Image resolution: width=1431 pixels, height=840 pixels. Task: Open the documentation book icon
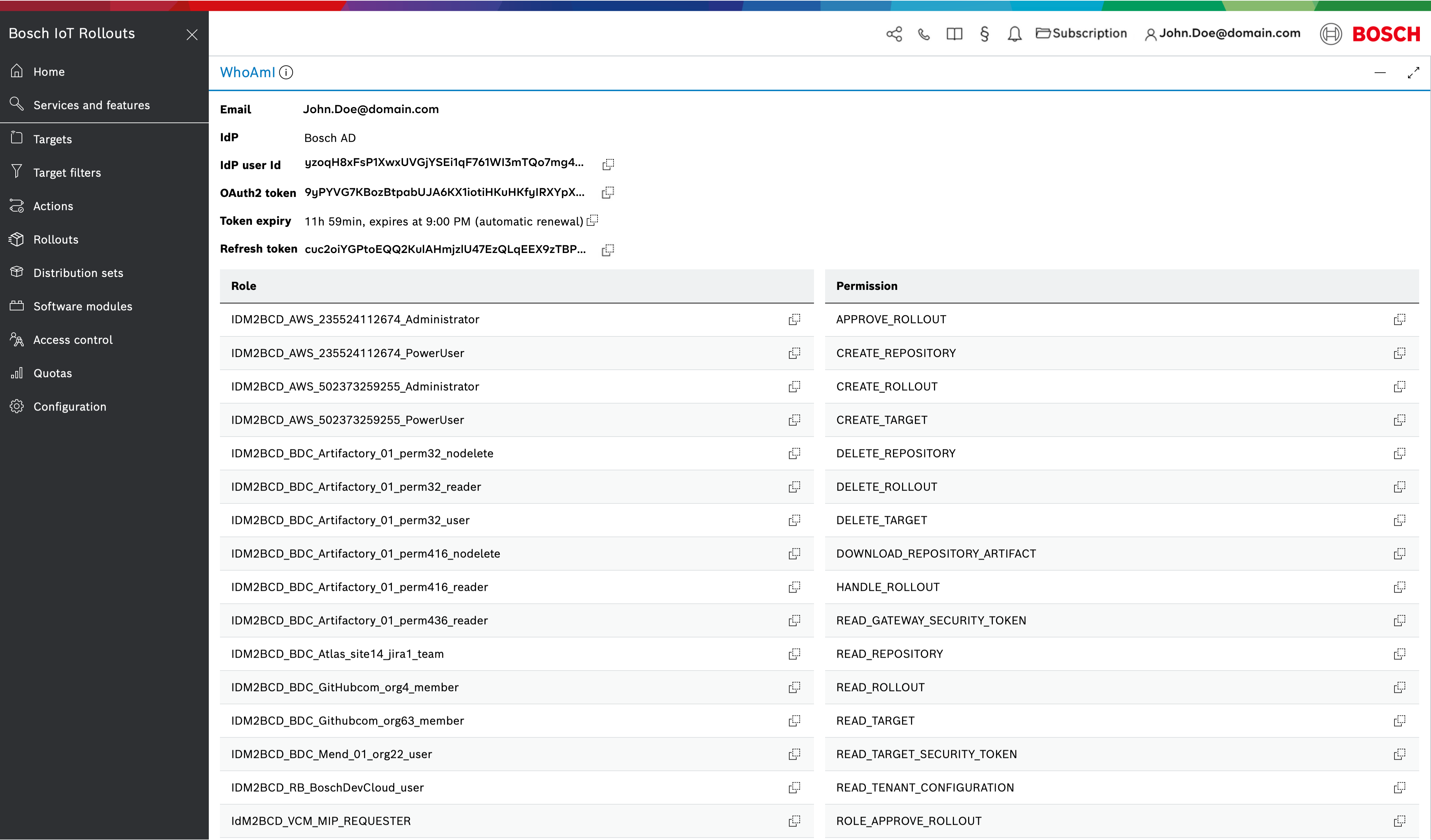pos(954,34)
